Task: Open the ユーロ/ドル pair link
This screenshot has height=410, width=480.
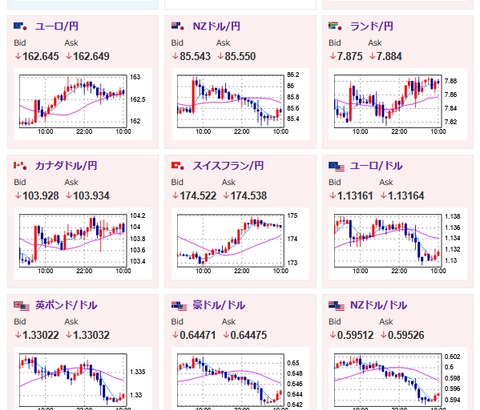Action: (x=376, y=166)
